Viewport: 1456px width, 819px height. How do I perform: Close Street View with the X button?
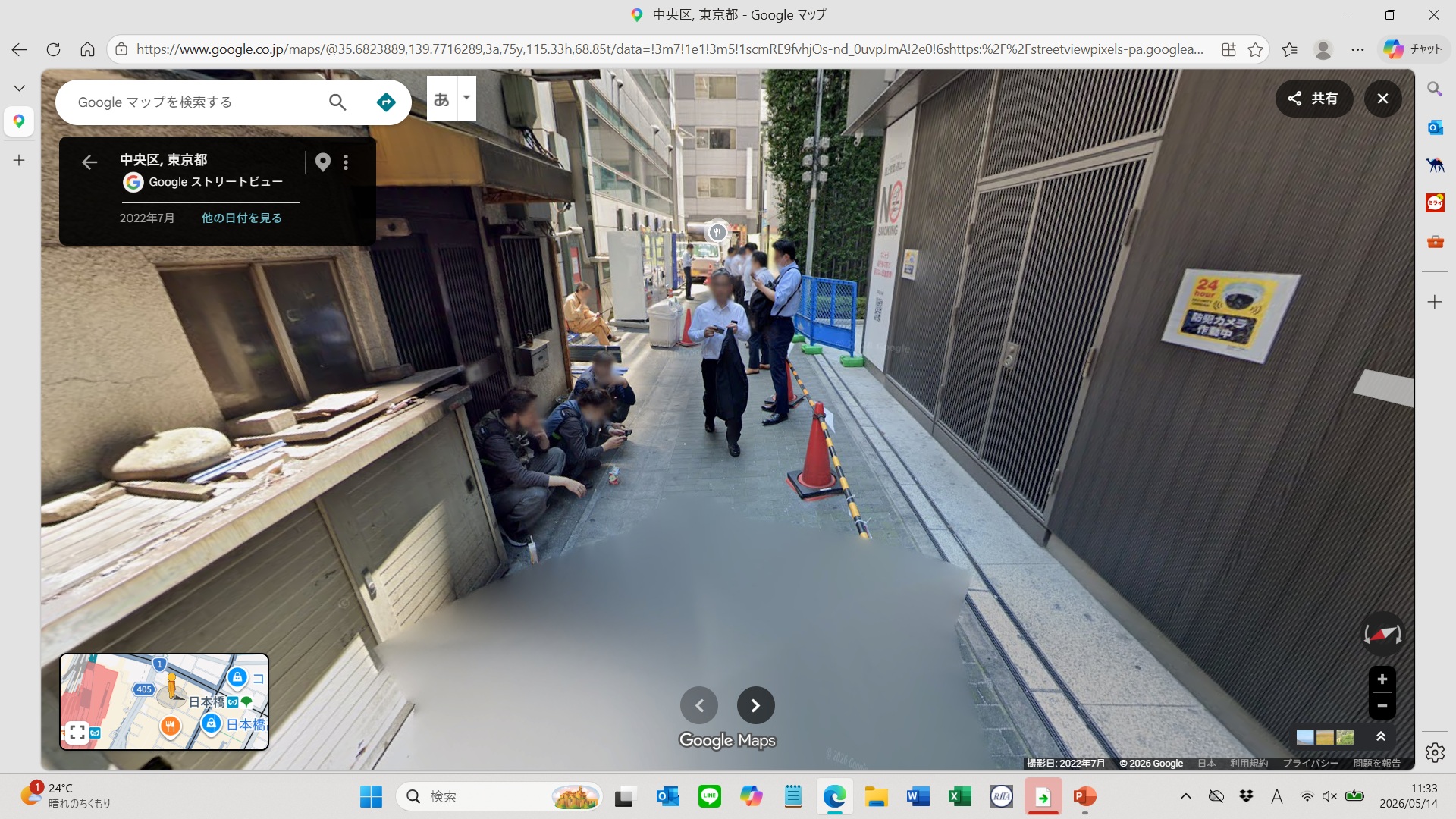coord(1382,99)
